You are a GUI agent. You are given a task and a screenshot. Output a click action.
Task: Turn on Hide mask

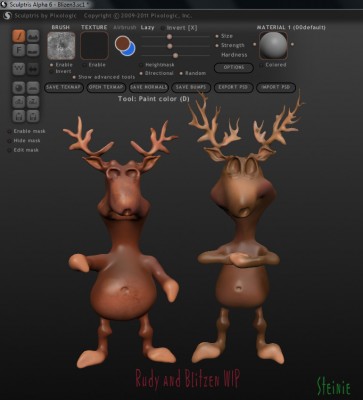pos(24,141)
